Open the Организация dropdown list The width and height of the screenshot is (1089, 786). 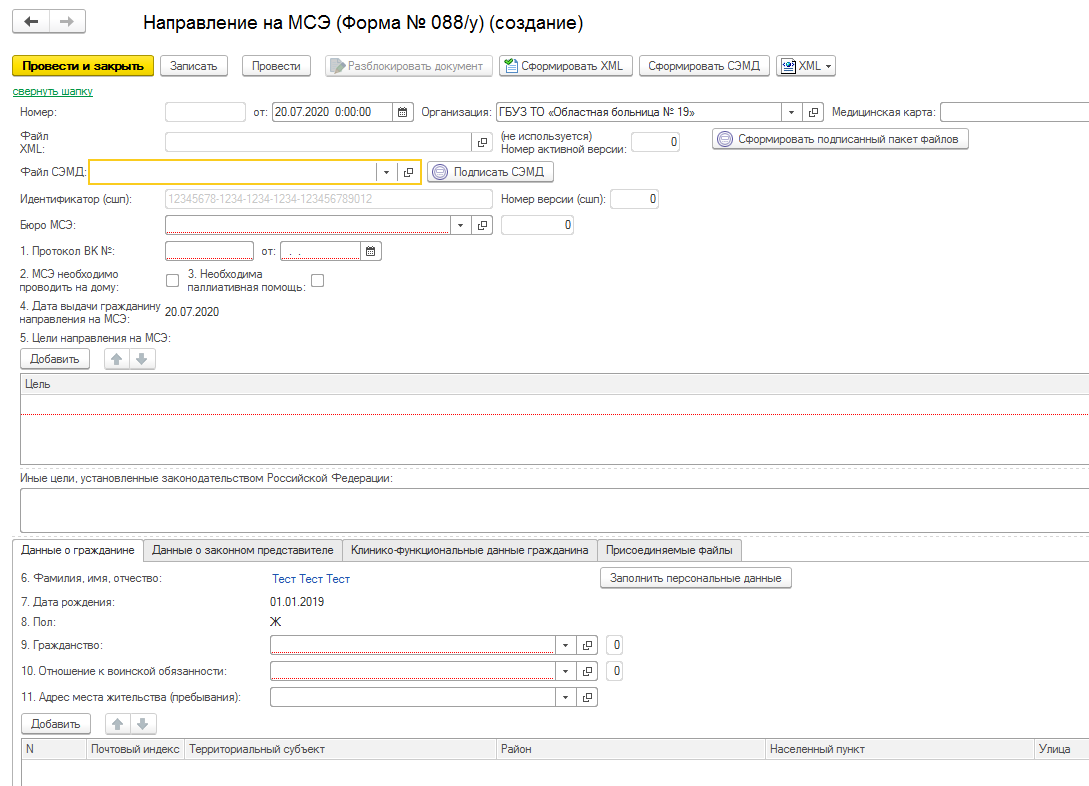[x=791, y=112]
